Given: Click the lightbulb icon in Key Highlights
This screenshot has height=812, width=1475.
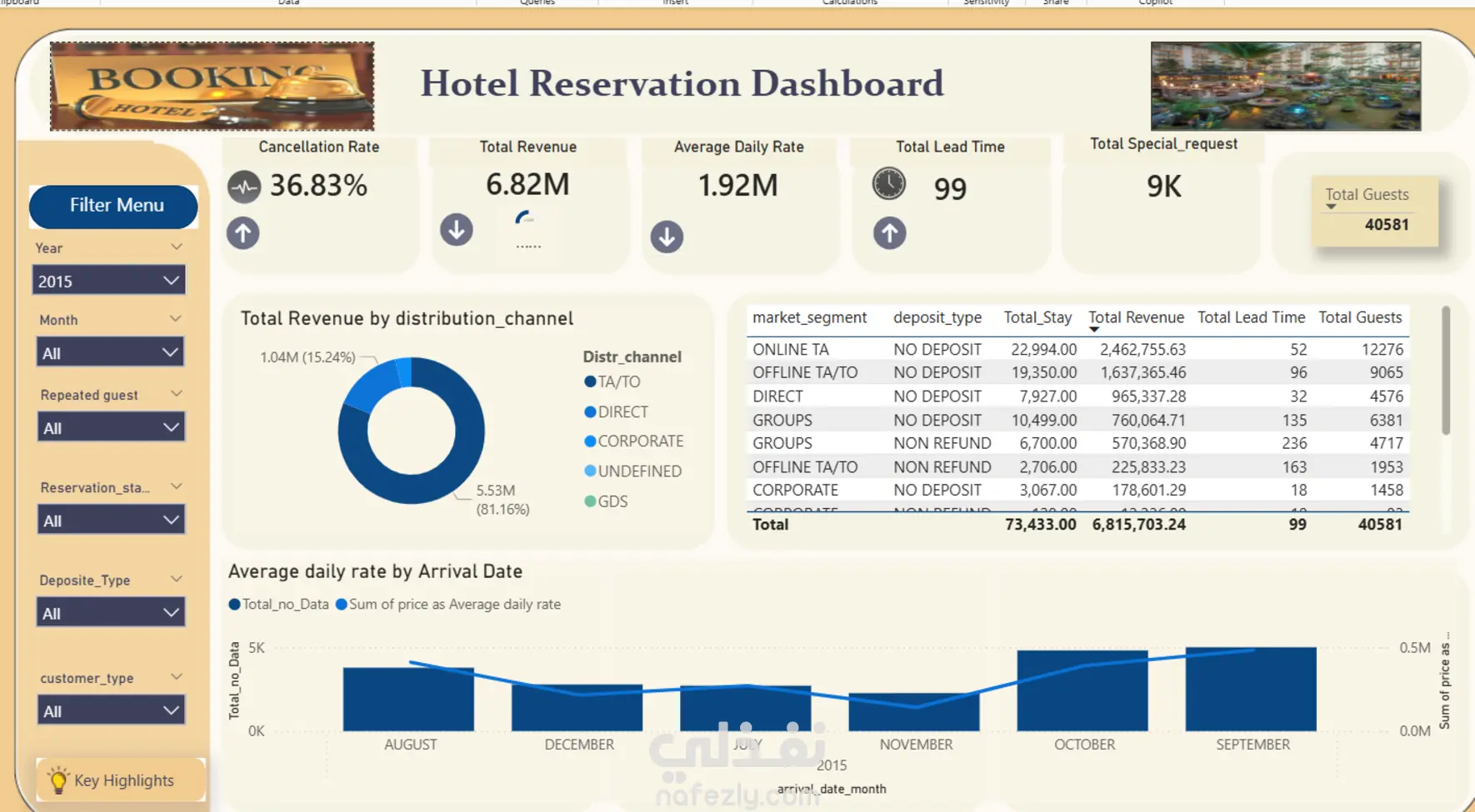Looking at the screenshot, I should pos(58,780).
